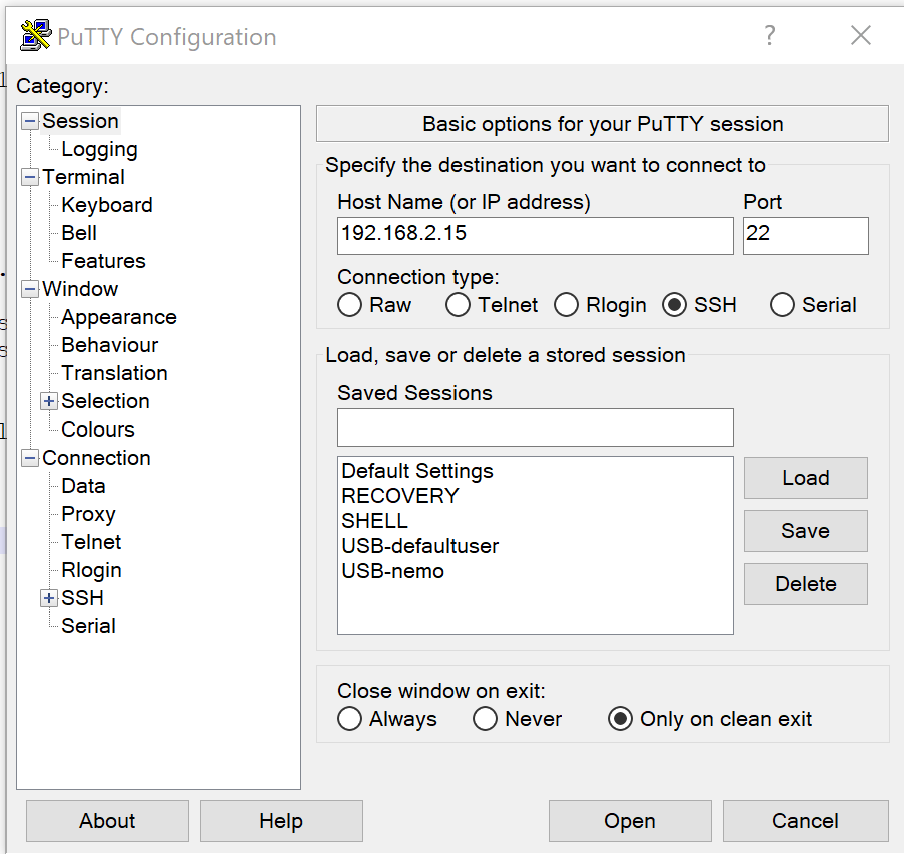Select the SSH connection type radio button
Screen dimensions: 904x854
(x=674, y=305)
